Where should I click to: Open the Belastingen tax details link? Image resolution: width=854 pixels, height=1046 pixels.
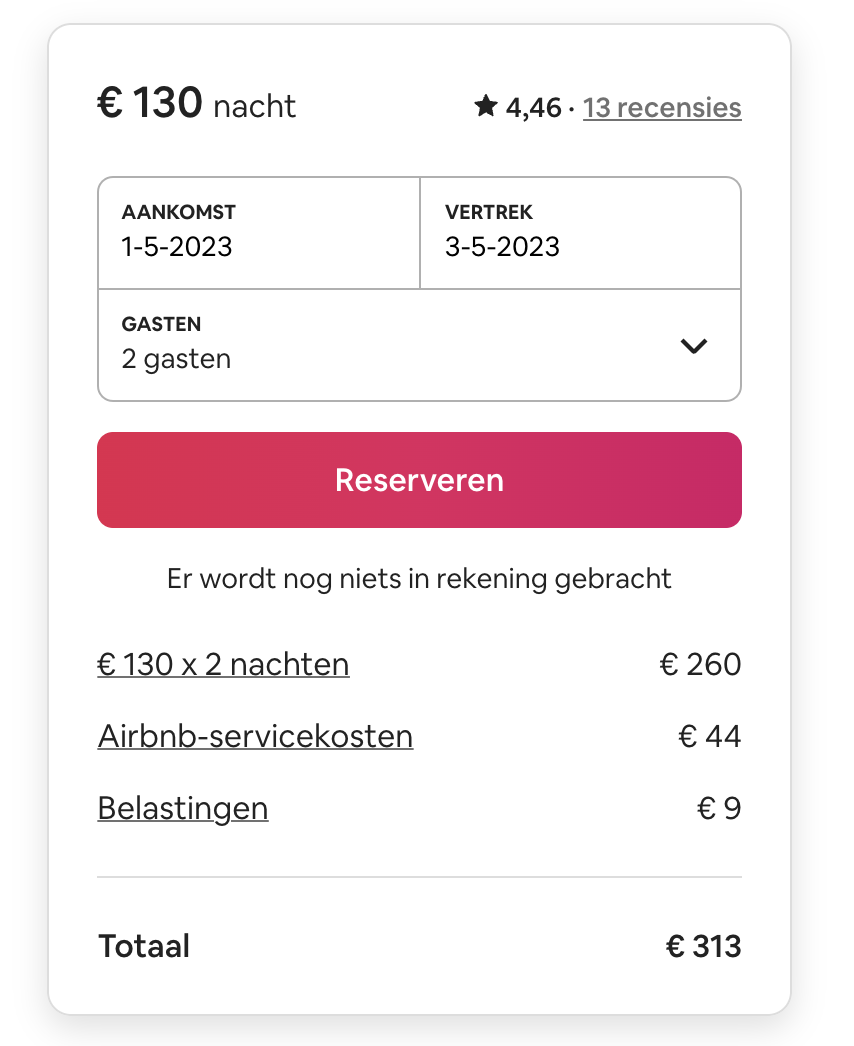pos(183,808)
